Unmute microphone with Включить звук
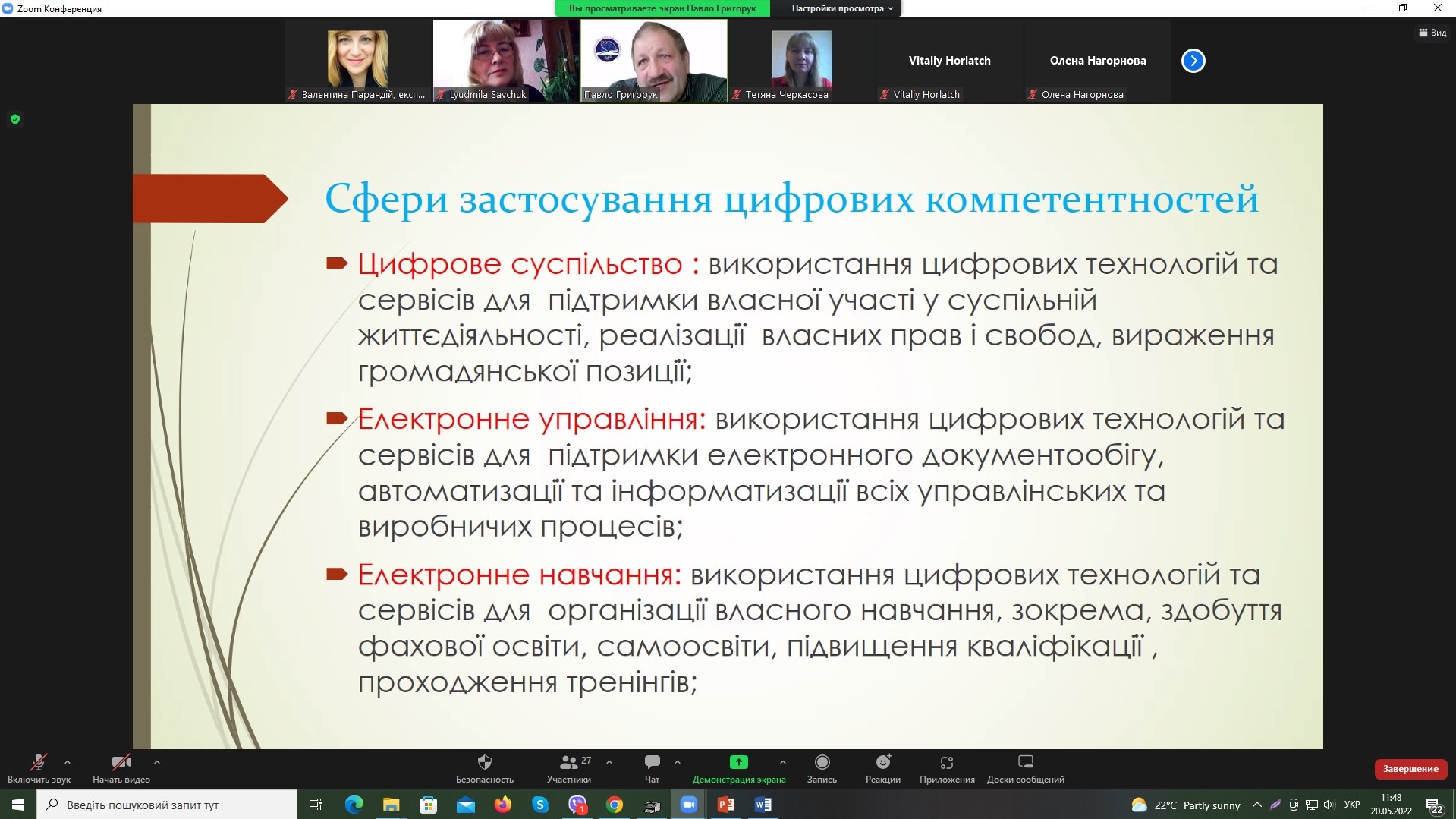Viewport: 1456px width, 819px height. pyautogui.click(x=38, y=763)
